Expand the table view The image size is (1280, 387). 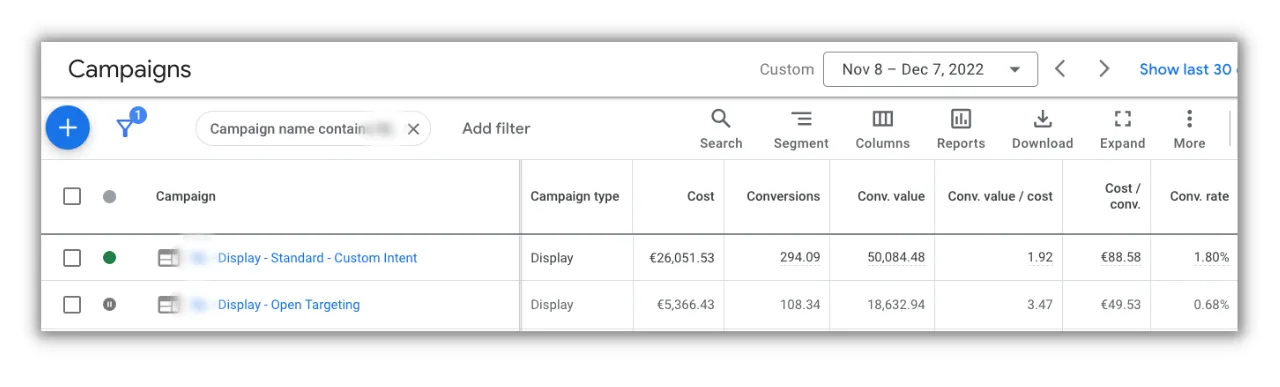coord(1123,130)
